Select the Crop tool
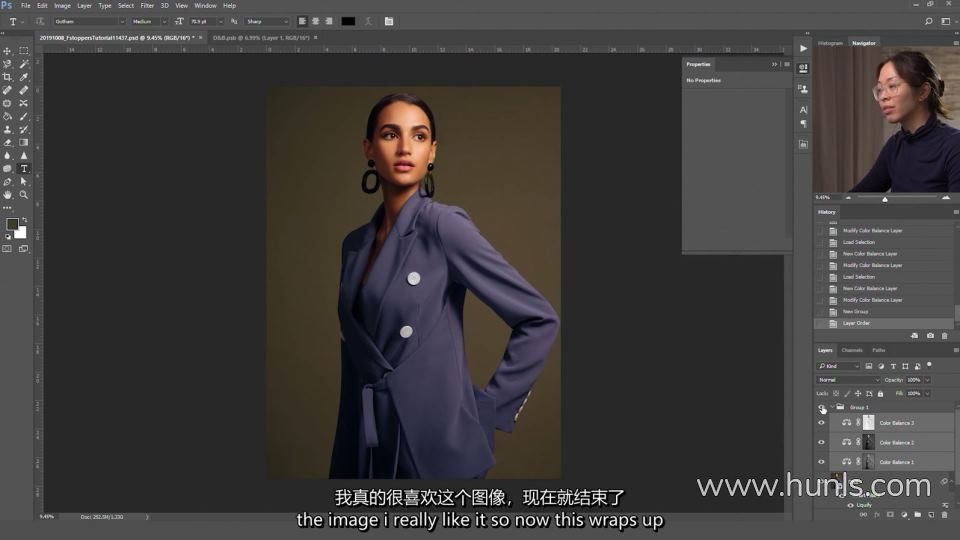Image resolution: width=960 pixels, height=540 pixels. click(x=7, y=77)
